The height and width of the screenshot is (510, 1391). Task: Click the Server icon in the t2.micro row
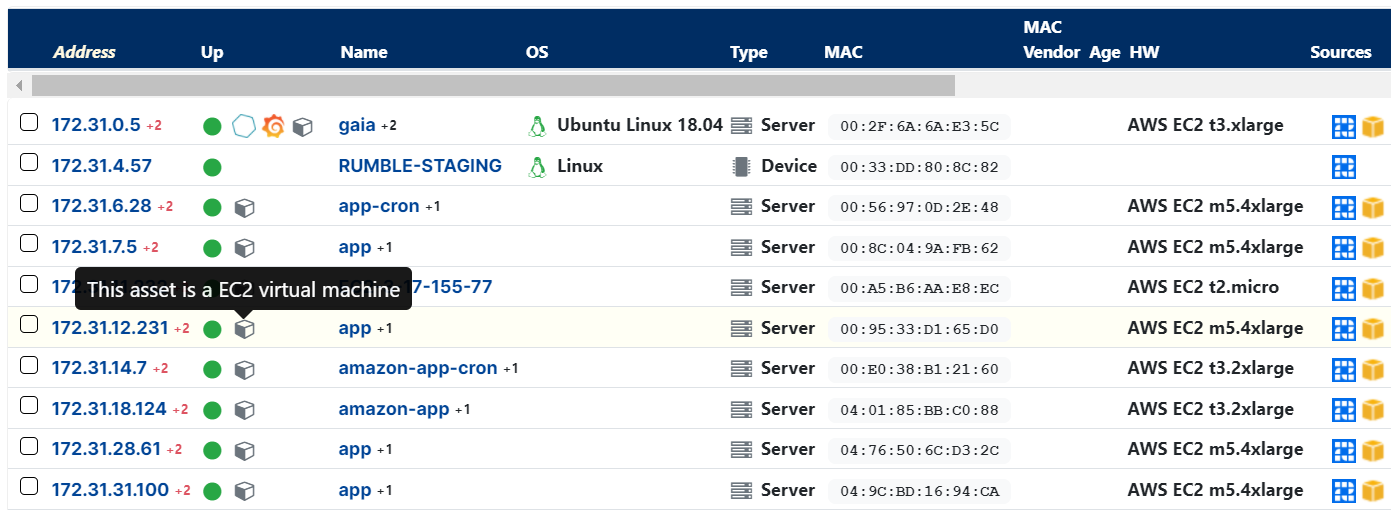(741, 287)
